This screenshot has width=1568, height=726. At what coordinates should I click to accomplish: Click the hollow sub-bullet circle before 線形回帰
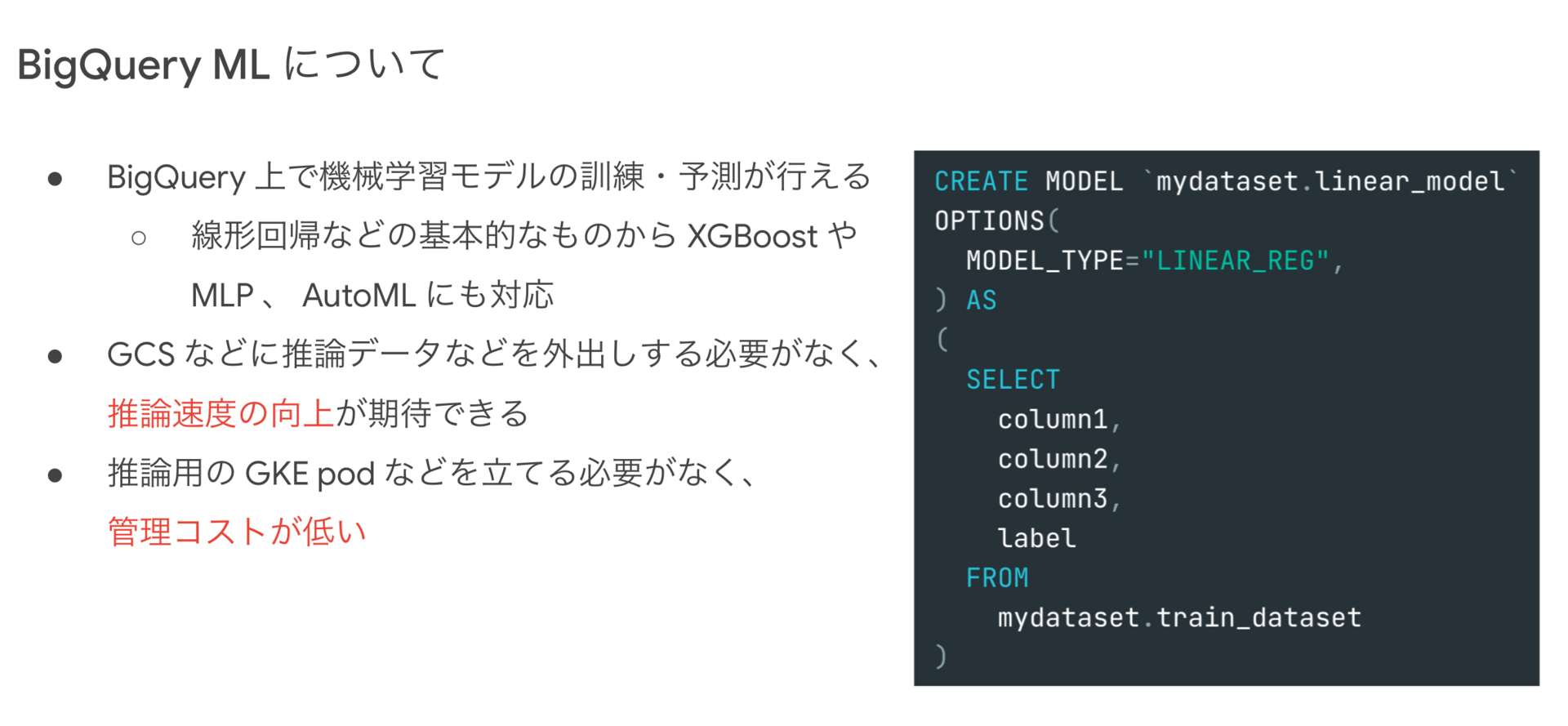click(x=139, y=238)
